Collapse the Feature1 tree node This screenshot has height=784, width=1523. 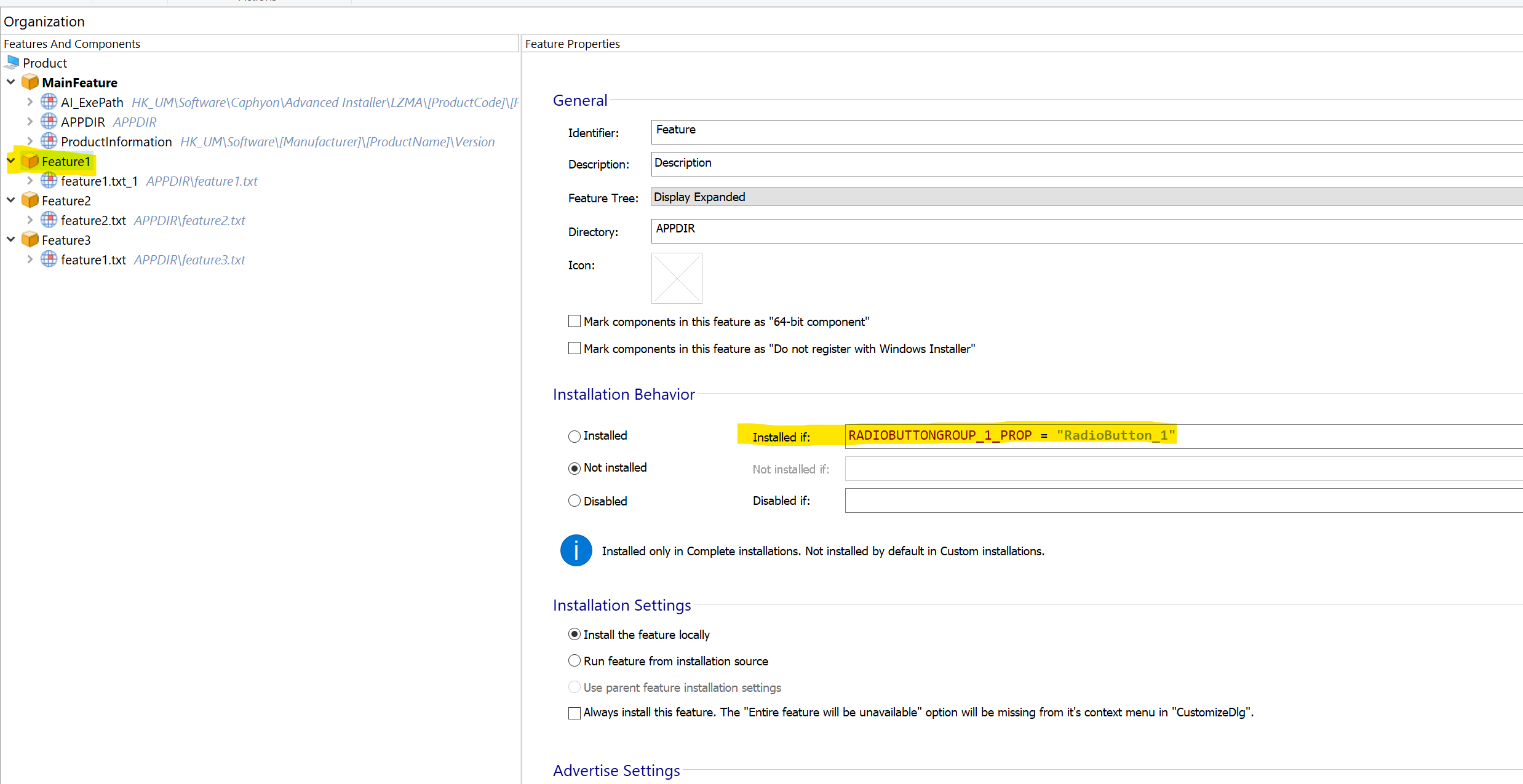(x=11, y=160)
